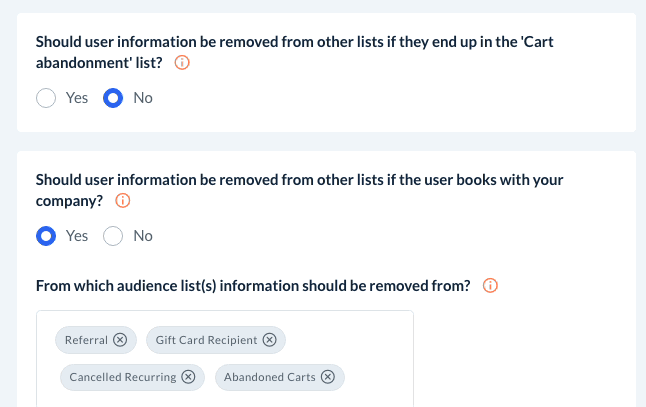
Task: Remove the Abandoned Carts tag
Action: [328, 377]
